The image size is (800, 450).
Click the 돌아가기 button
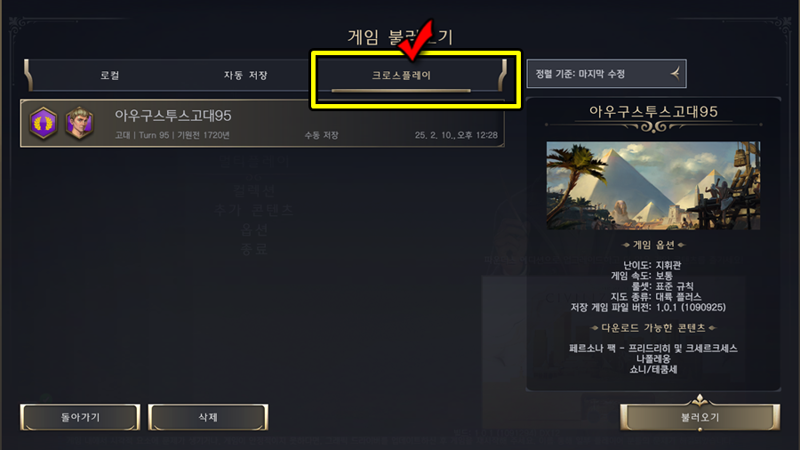click(x=80, y=417)
